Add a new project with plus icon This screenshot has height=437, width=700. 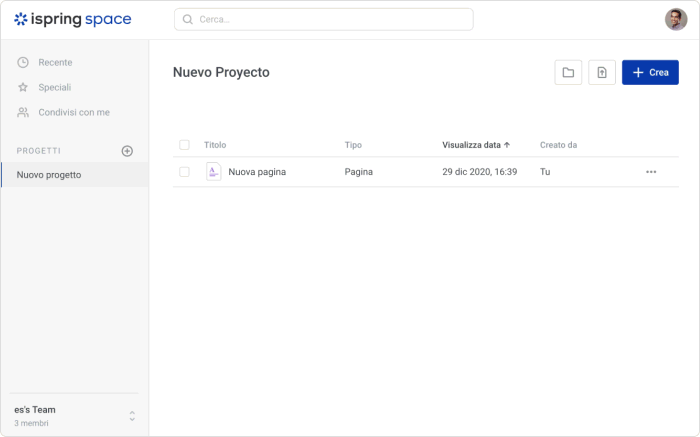[x=127, y=151]
